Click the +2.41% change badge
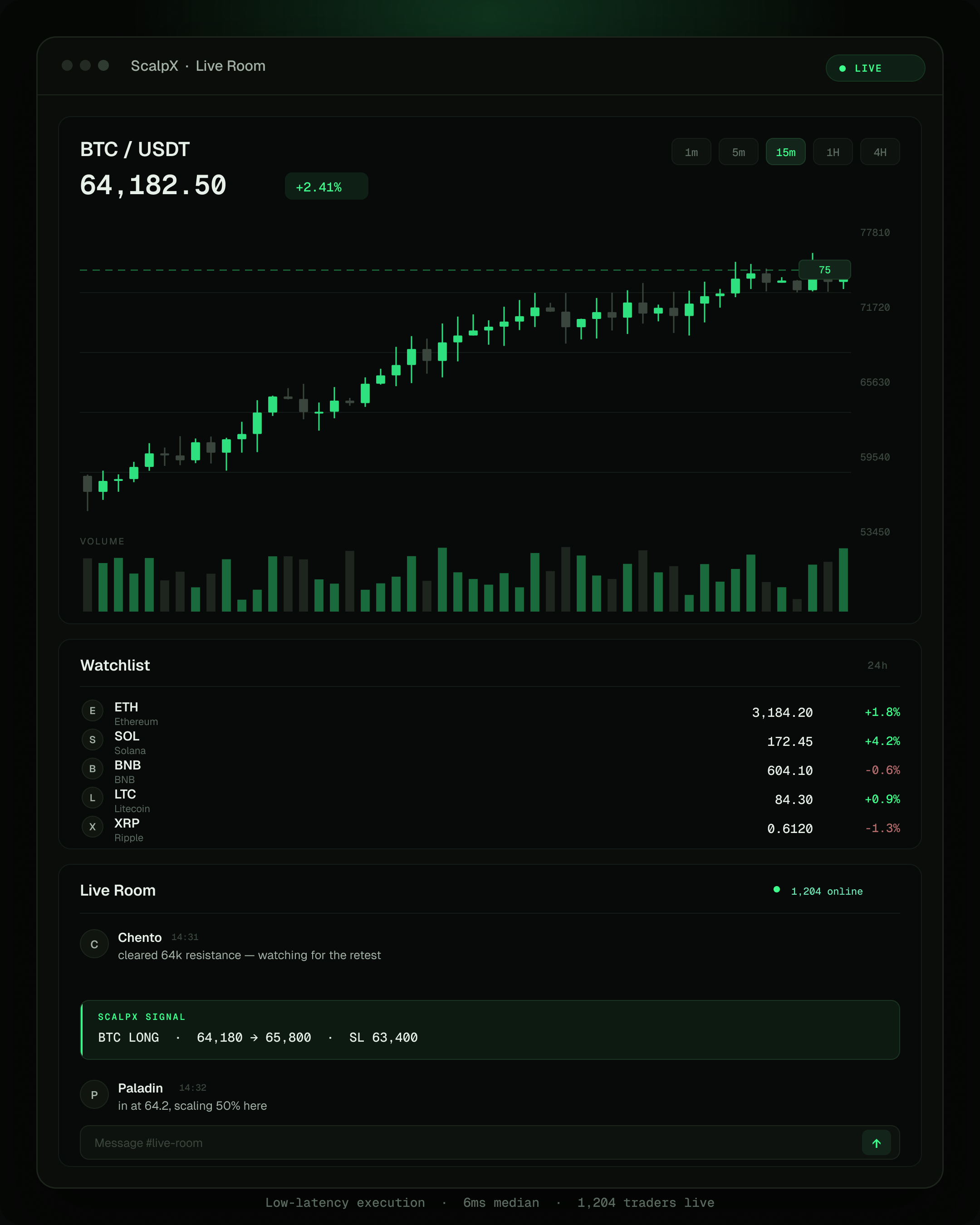The width and height of the screenshot is (980, 1225). pyautogui.click(x=326, y=186)
